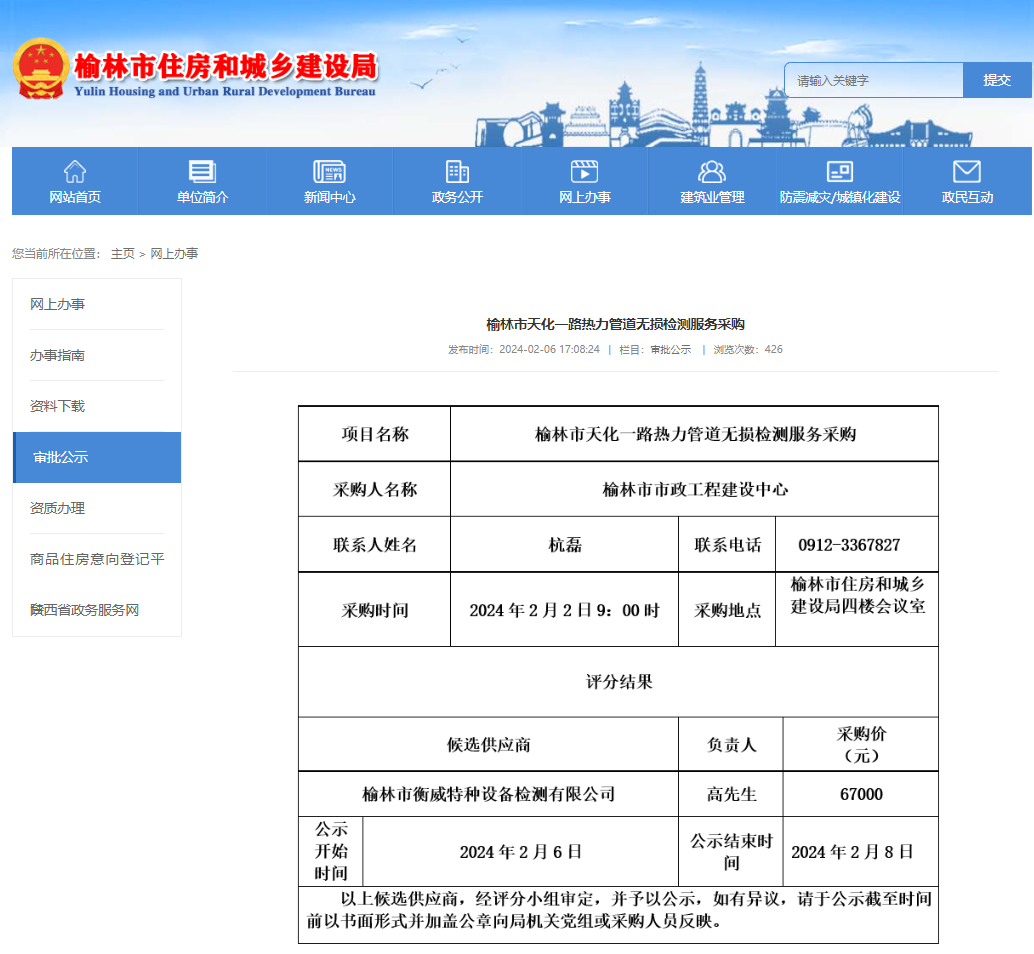
Task: Click the 浏览次数: 426 text
Action: (x=748, y=349)
